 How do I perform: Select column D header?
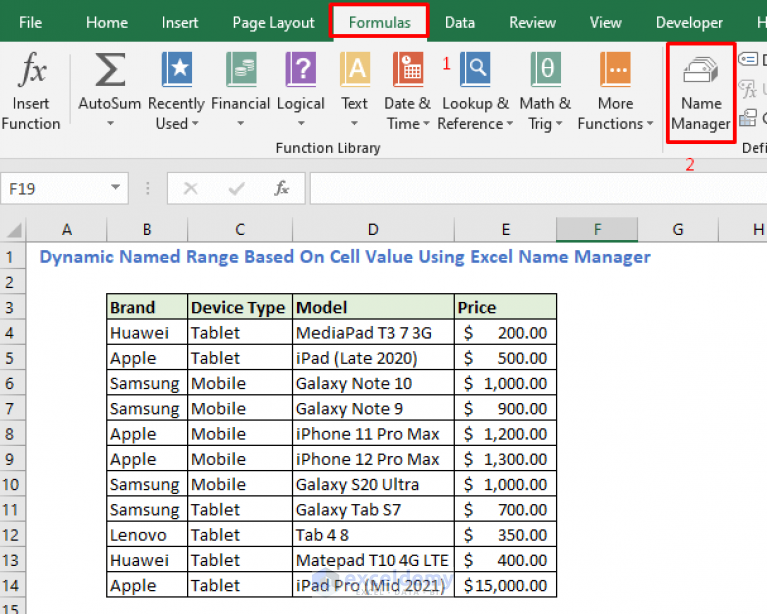373,229
